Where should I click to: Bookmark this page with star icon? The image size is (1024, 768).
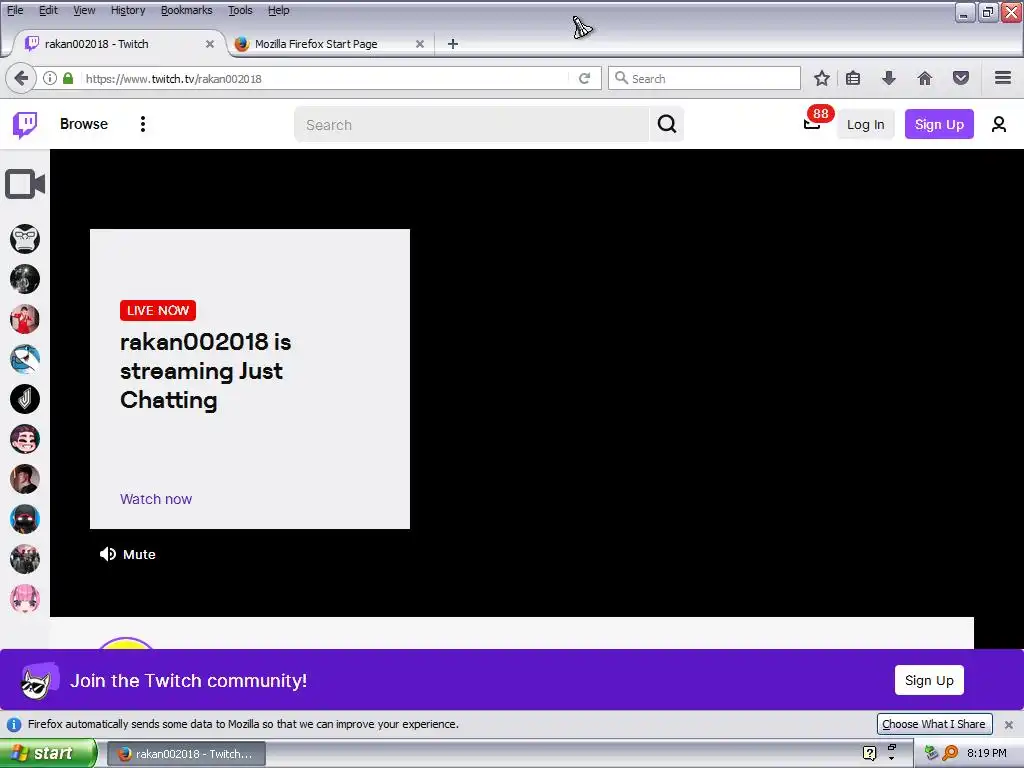click(x=822, y=78)
